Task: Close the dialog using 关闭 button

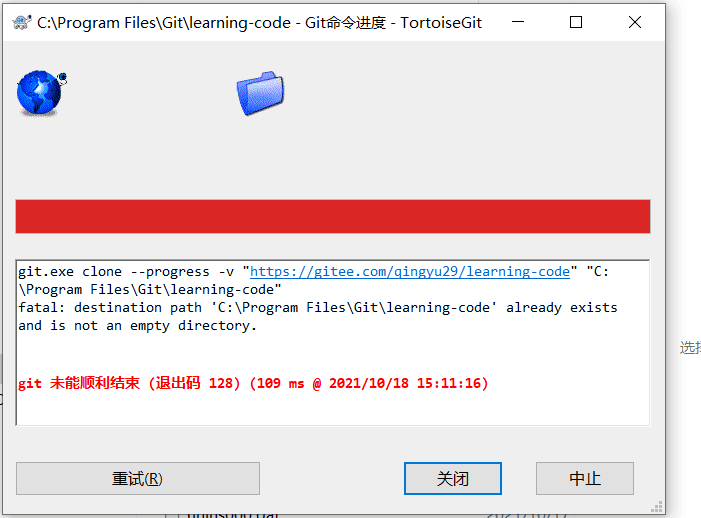Action: coord(452,479)
